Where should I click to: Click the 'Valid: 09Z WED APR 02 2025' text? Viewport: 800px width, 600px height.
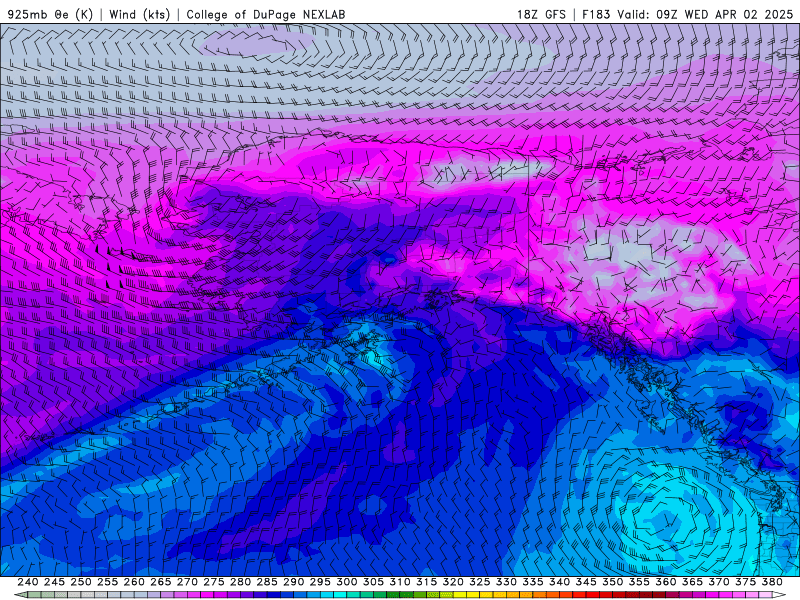click(x=705, y=14)
